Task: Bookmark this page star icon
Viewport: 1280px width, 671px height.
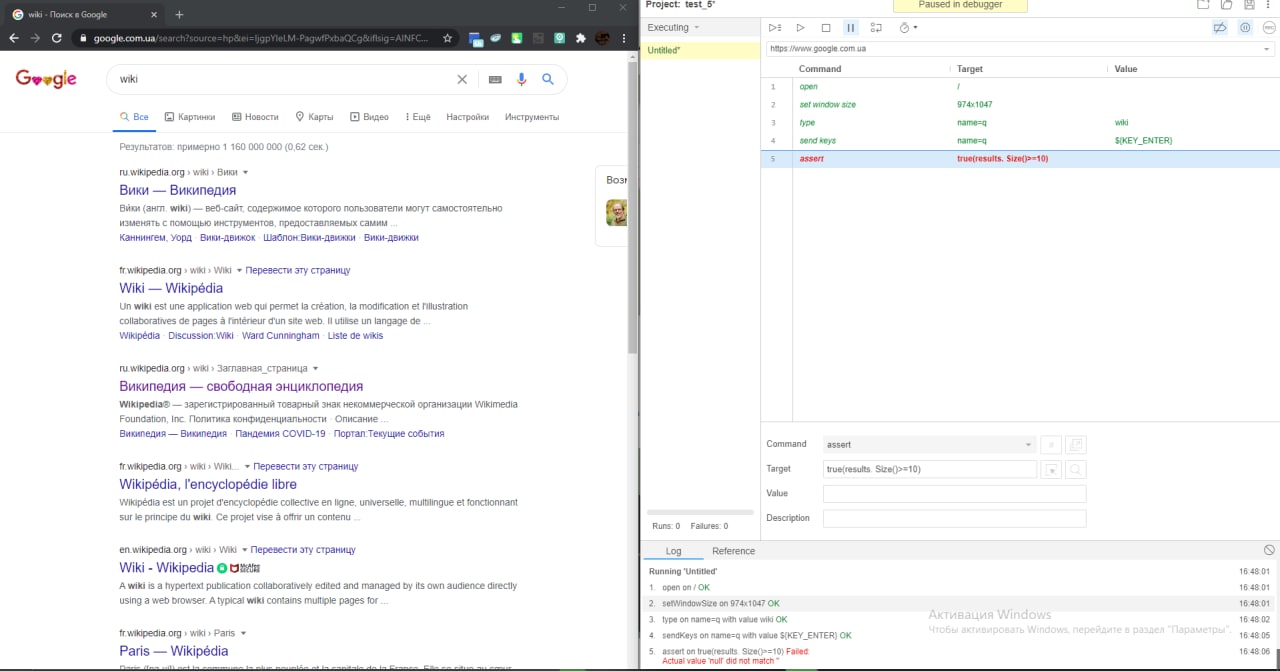Action: coord(448,38)
